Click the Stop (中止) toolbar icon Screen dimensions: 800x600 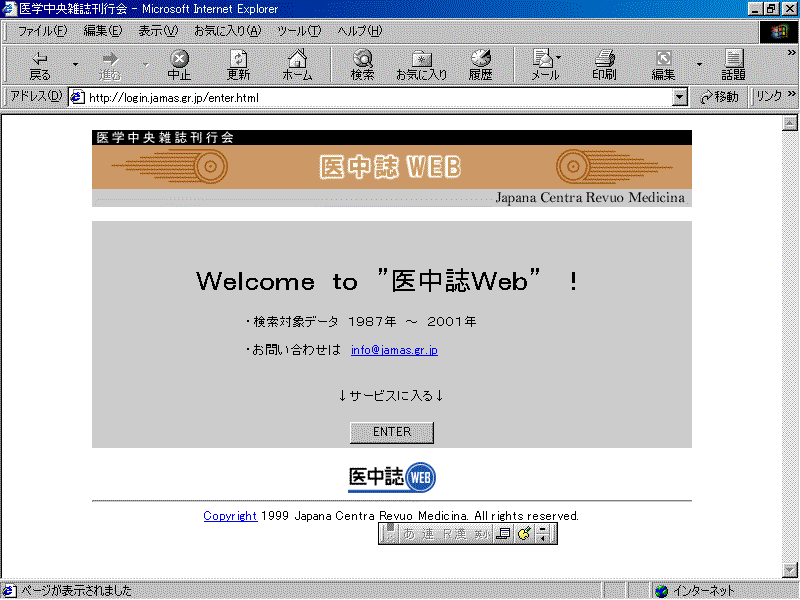click(179, 65)
